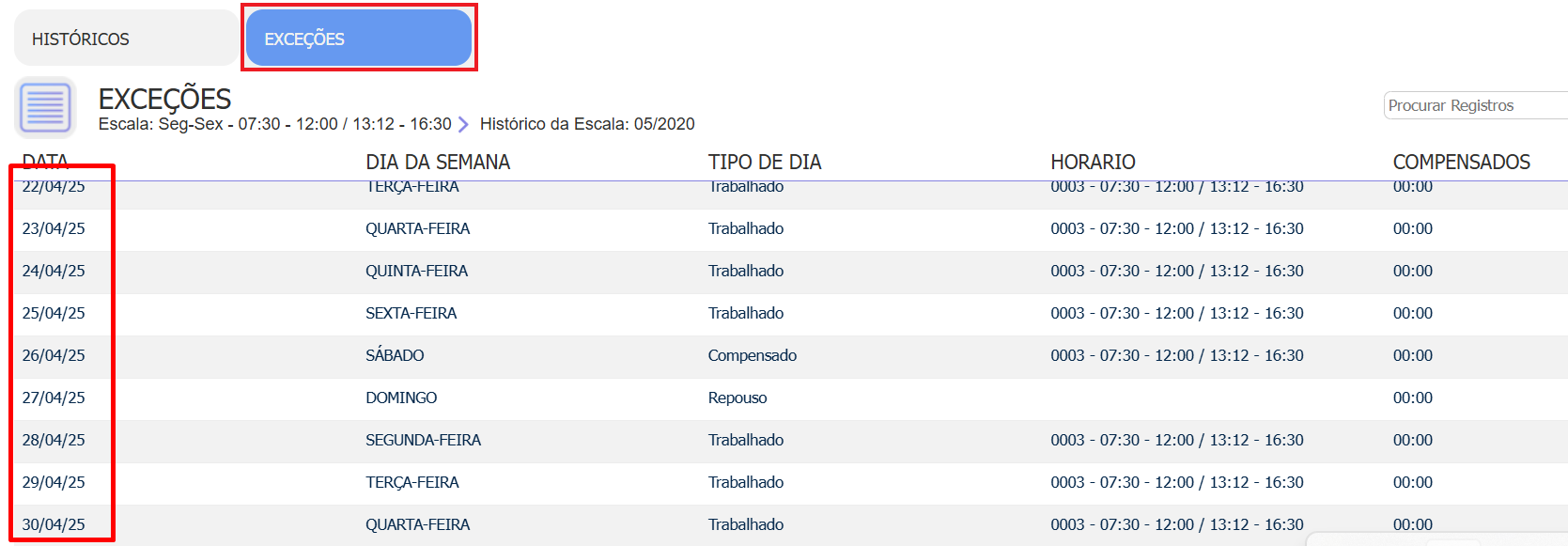Open the Histórico da Escala: 05/2020 breadcrumb
This screenshot has width=1568, height=546.
coord(587,124)
